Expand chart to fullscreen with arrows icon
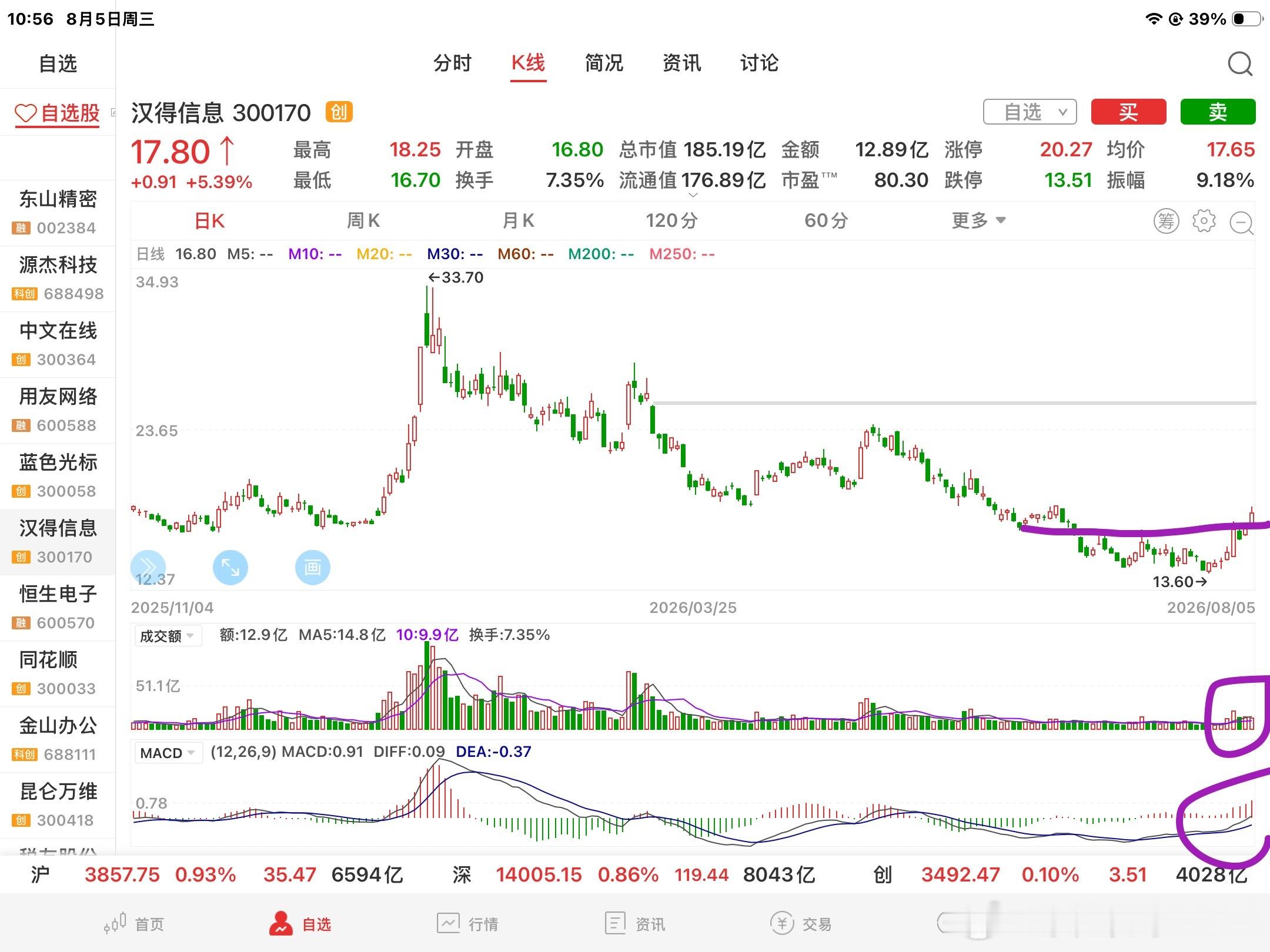 (230, 567)
